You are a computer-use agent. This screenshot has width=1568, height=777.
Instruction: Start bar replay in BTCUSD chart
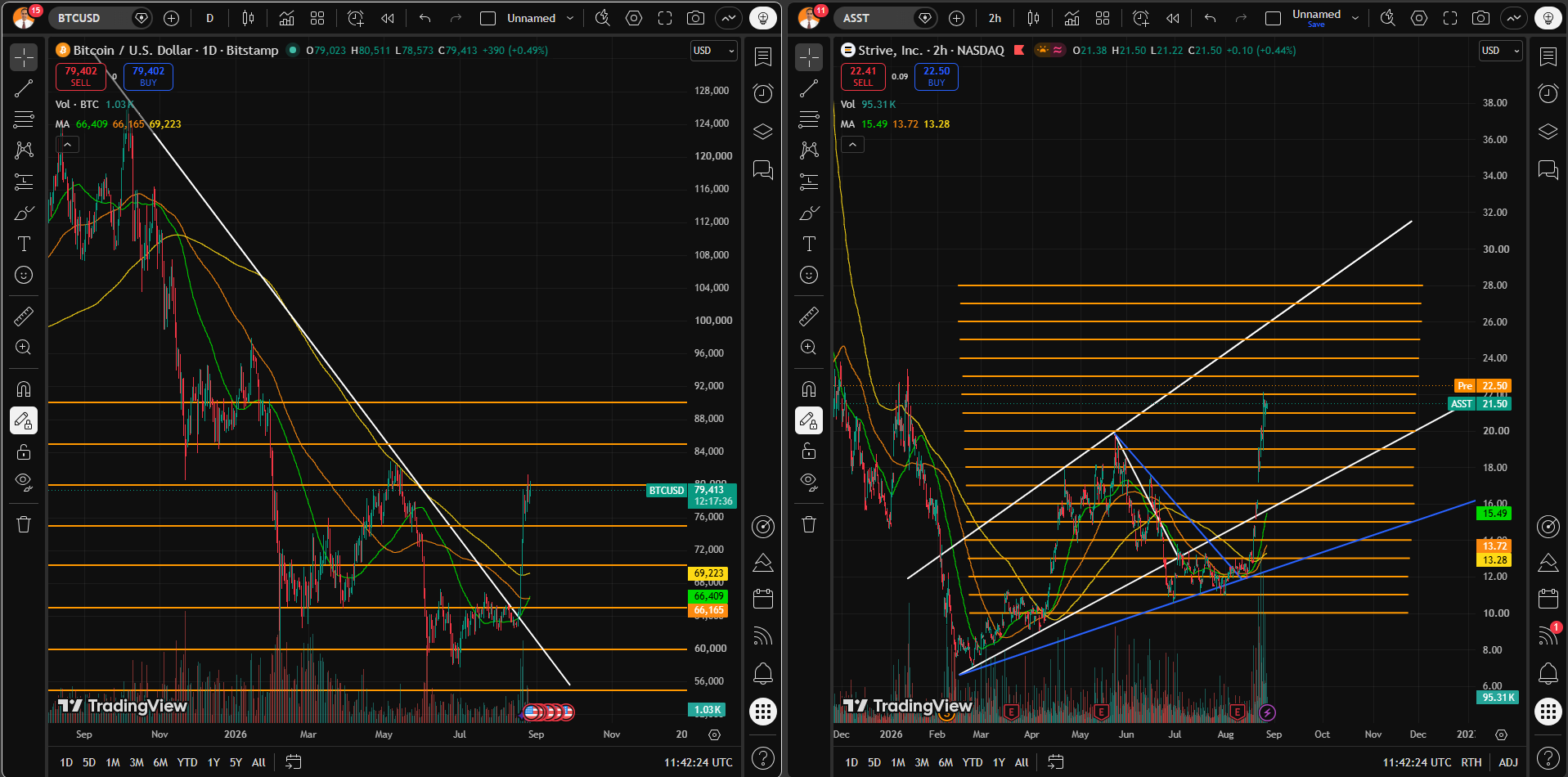pos(388,18)
